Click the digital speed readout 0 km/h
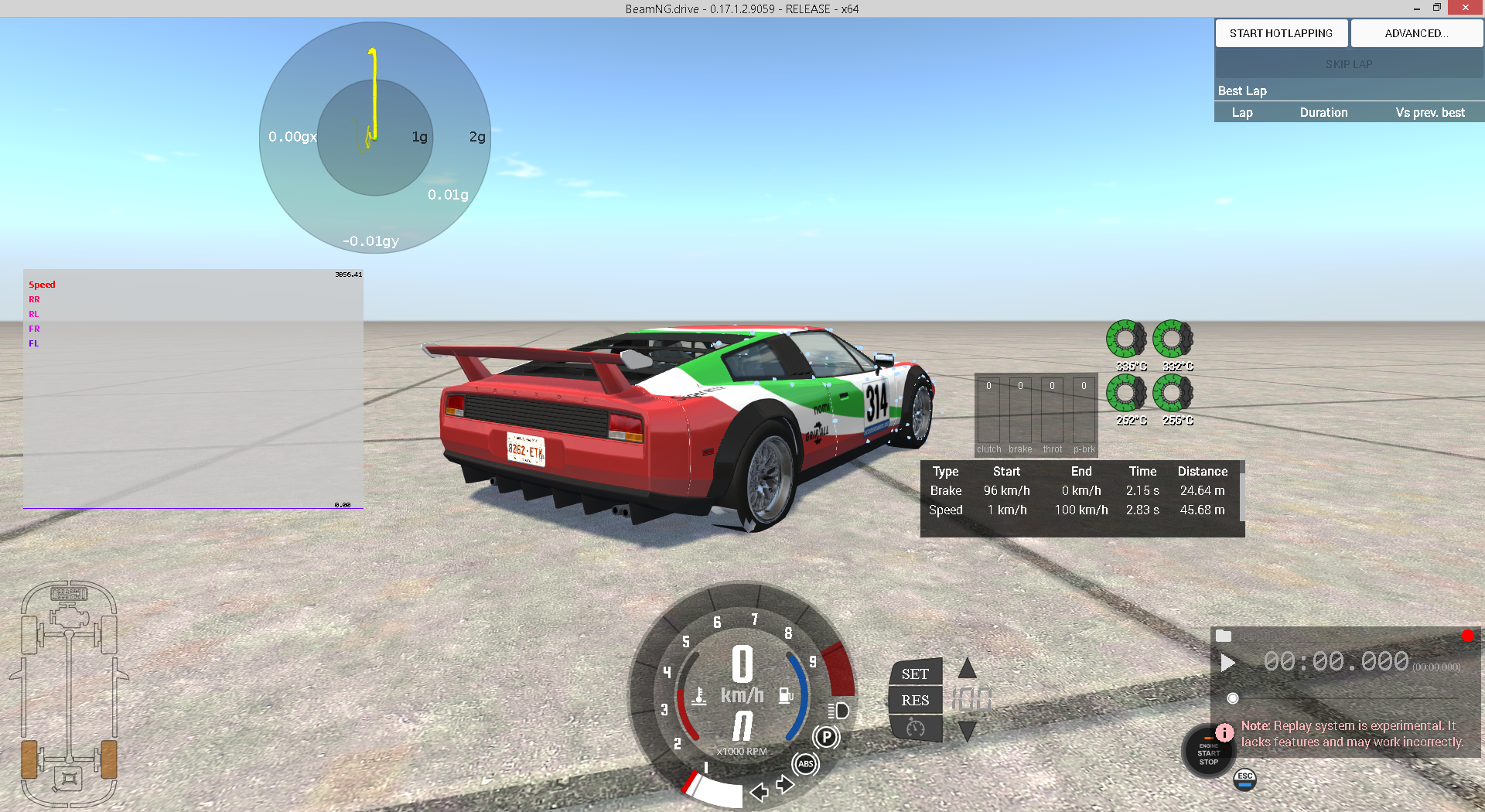This screenshot has width=1485, height=812. [742, 674]
